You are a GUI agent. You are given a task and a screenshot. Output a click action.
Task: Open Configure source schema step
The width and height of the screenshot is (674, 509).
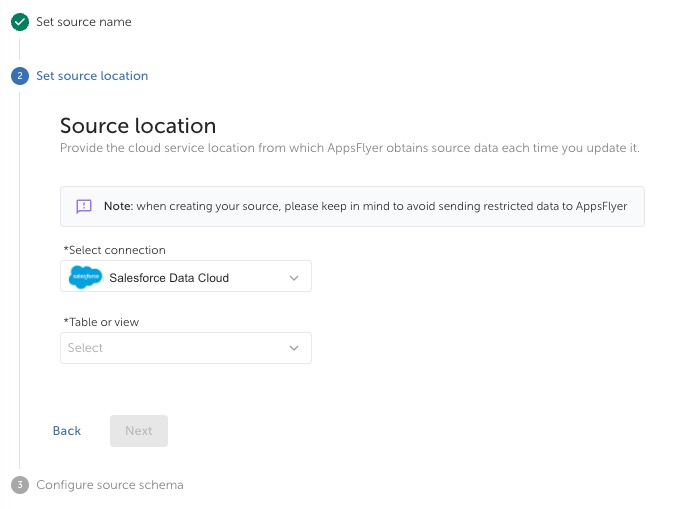coord(110,484)
